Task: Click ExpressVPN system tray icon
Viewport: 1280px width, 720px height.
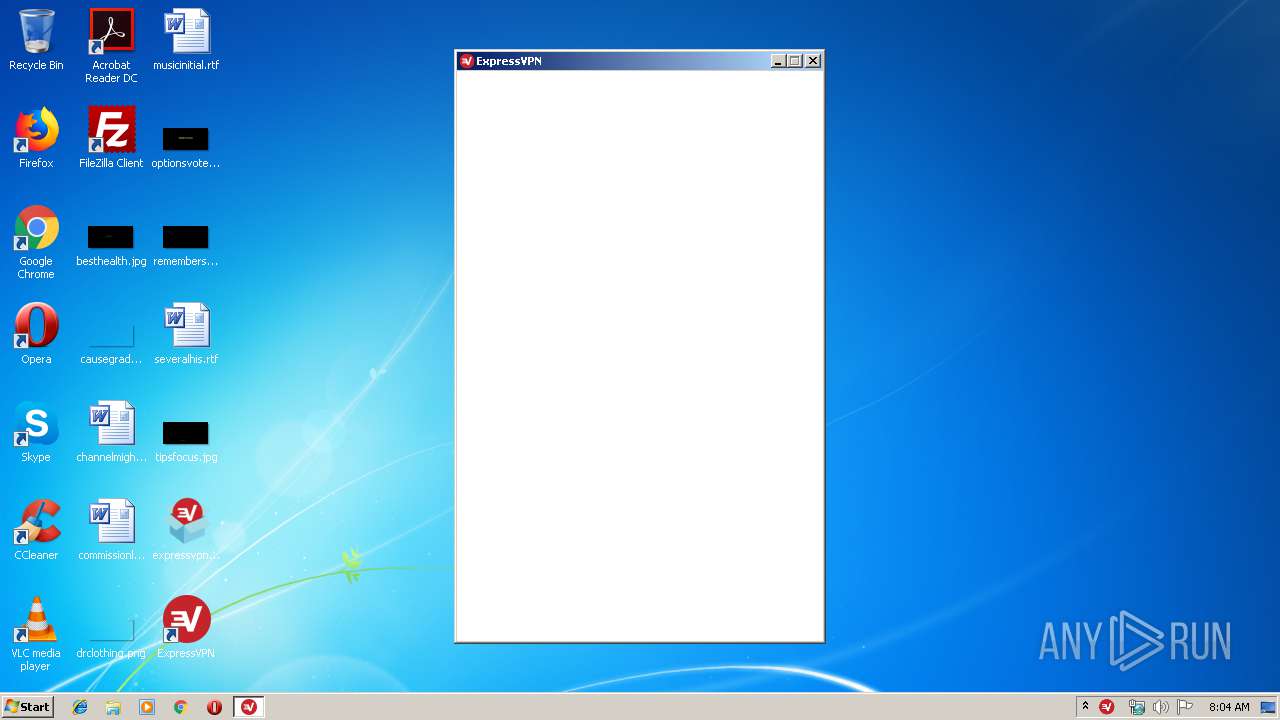Action: tap(1107, 707)
